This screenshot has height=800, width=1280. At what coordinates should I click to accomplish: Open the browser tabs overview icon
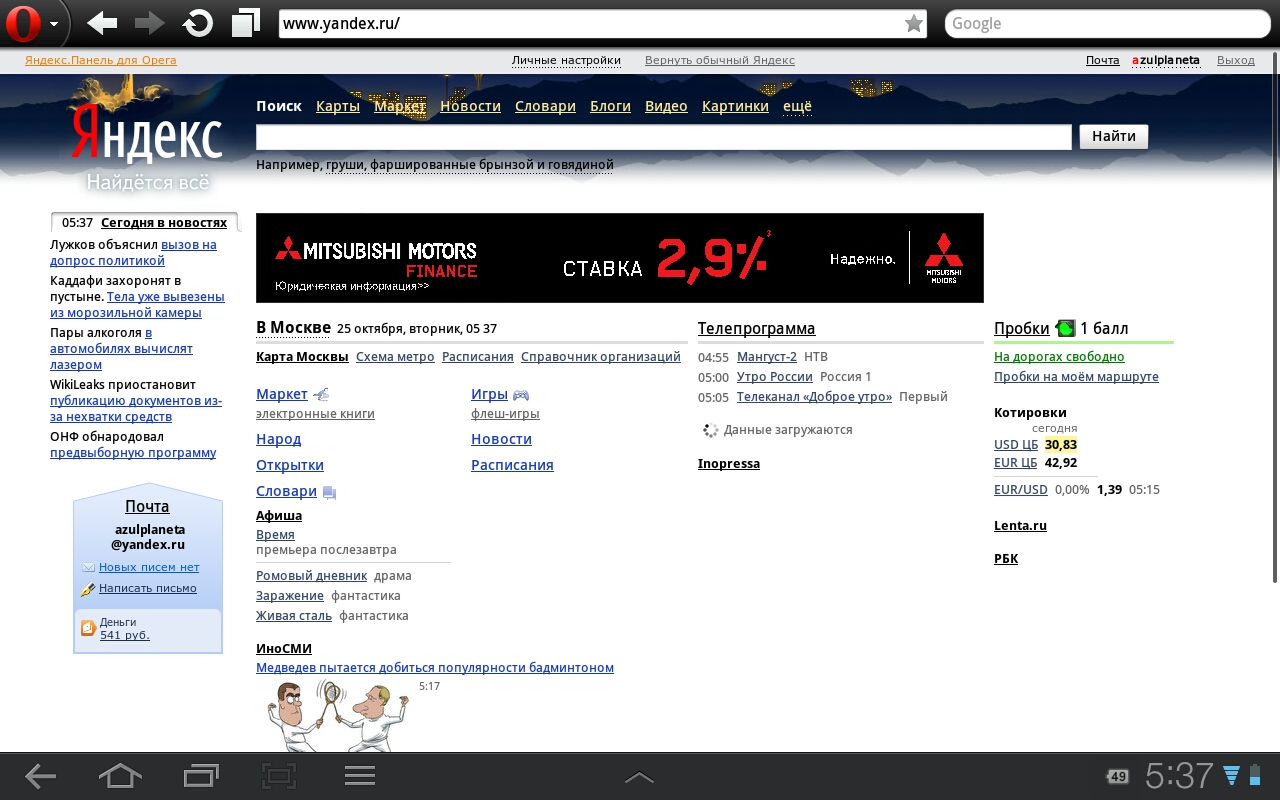[x=245, y=23]
